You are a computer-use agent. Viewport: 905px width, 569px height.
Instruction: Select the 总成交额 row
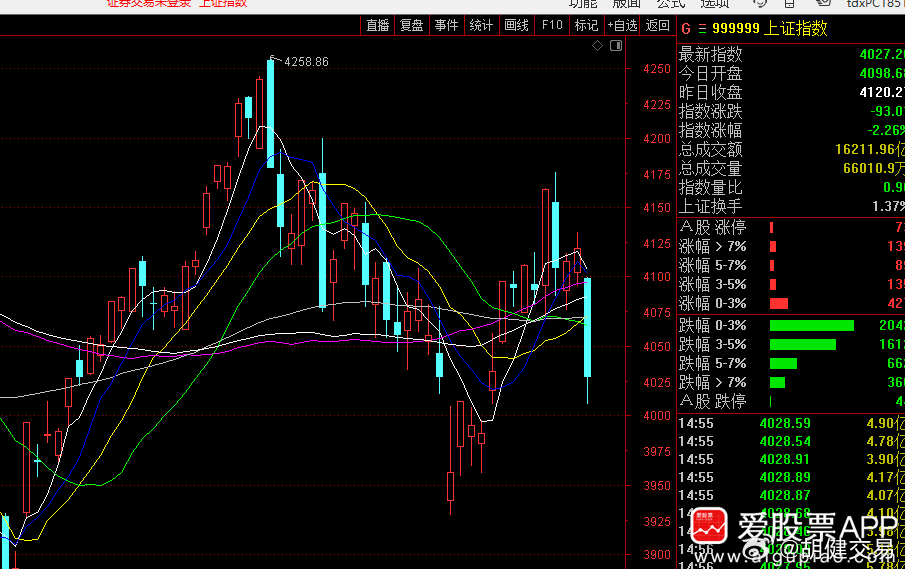click(791, 149)
